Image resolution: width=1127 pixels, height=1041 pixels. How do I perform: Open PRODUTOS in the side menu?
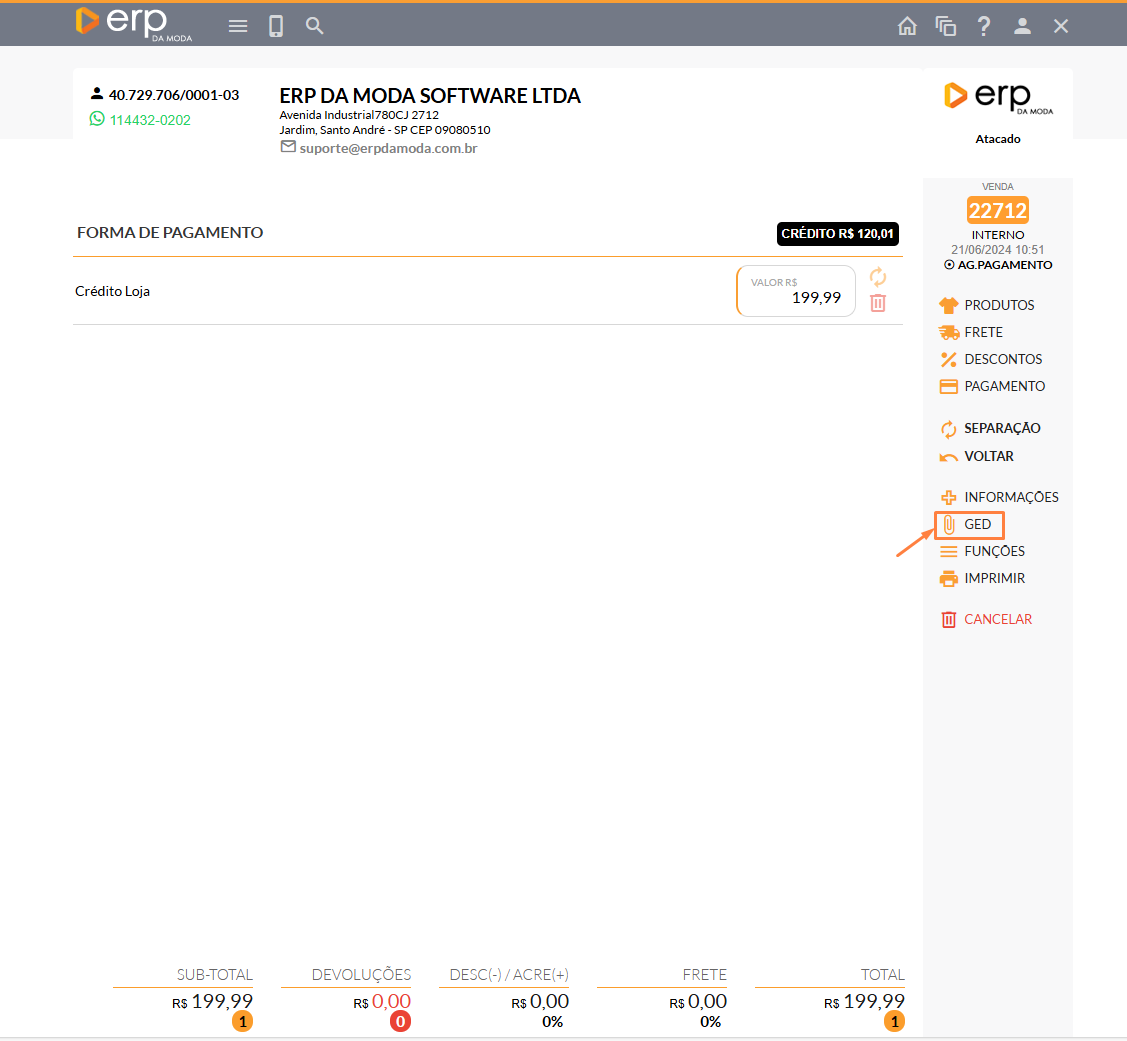[998, 305]
